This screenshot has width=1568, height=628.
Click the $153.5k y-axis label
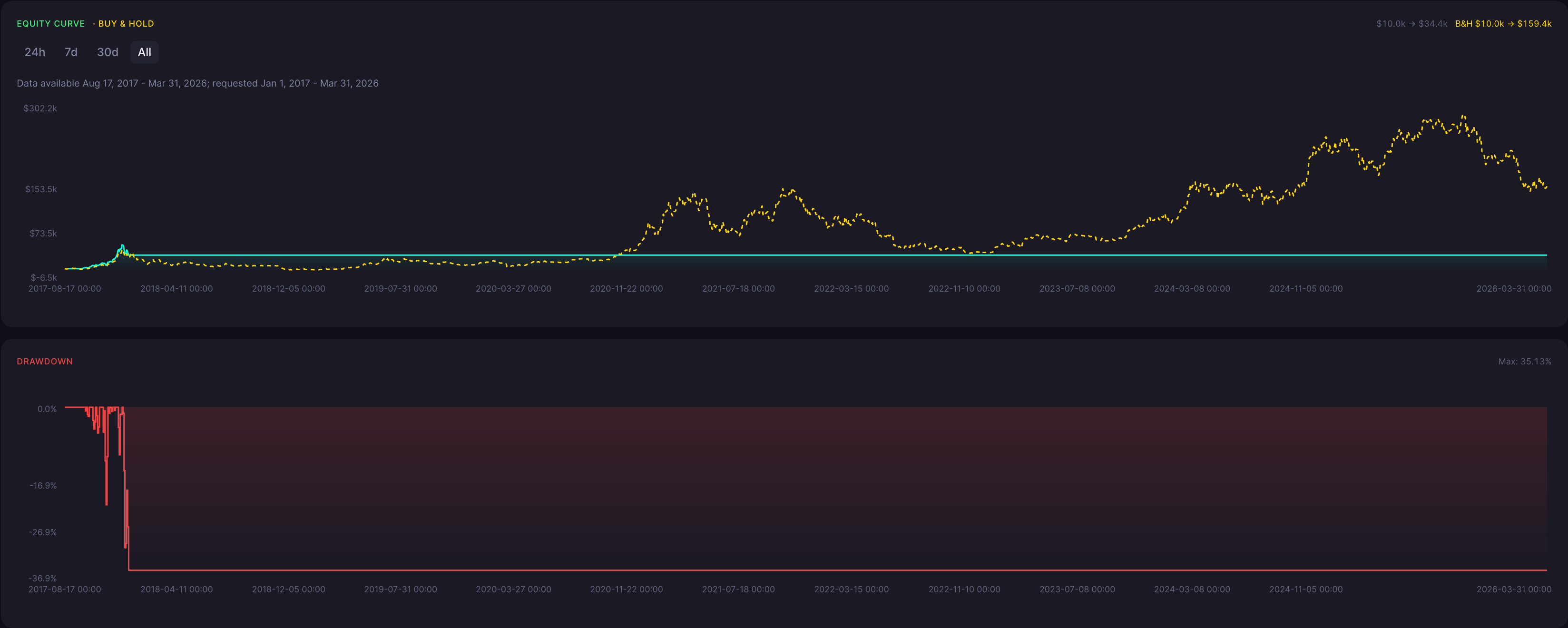click(x=41, y=189)
